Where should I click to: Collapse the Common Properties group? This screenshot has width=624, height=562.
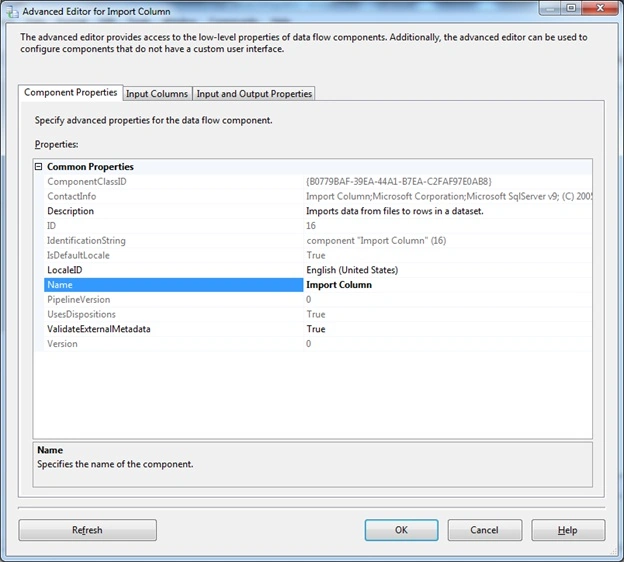tap(39, 166)
